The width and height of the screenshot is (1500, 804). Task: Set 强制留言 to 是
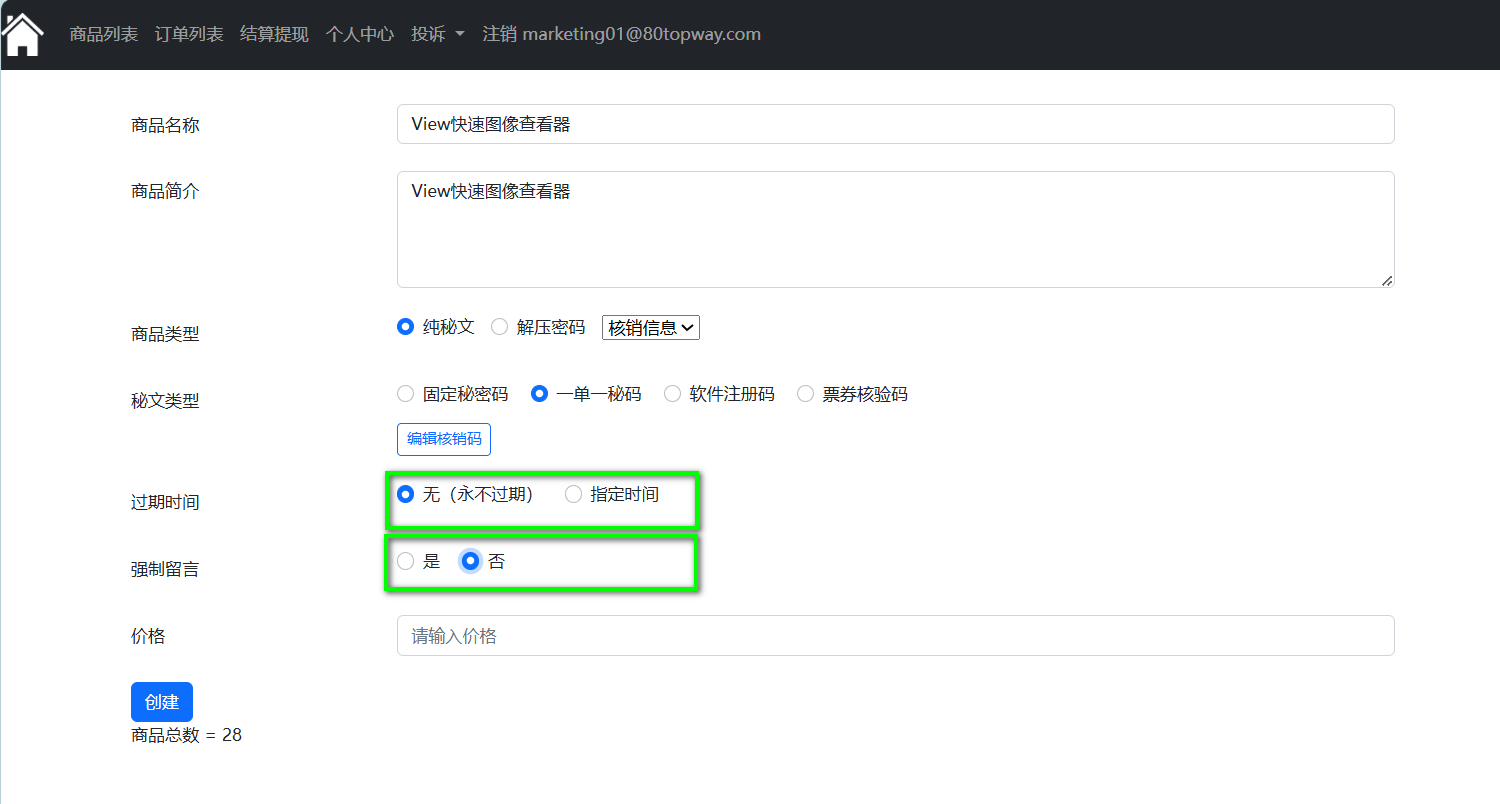pos(406,562)
